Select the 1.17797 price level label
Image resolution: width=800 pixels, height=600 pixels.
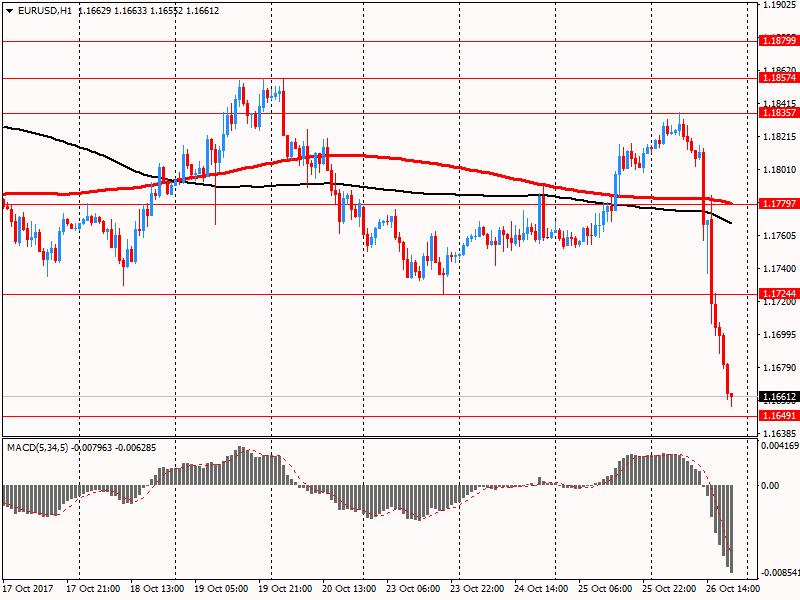coord(779,204)
